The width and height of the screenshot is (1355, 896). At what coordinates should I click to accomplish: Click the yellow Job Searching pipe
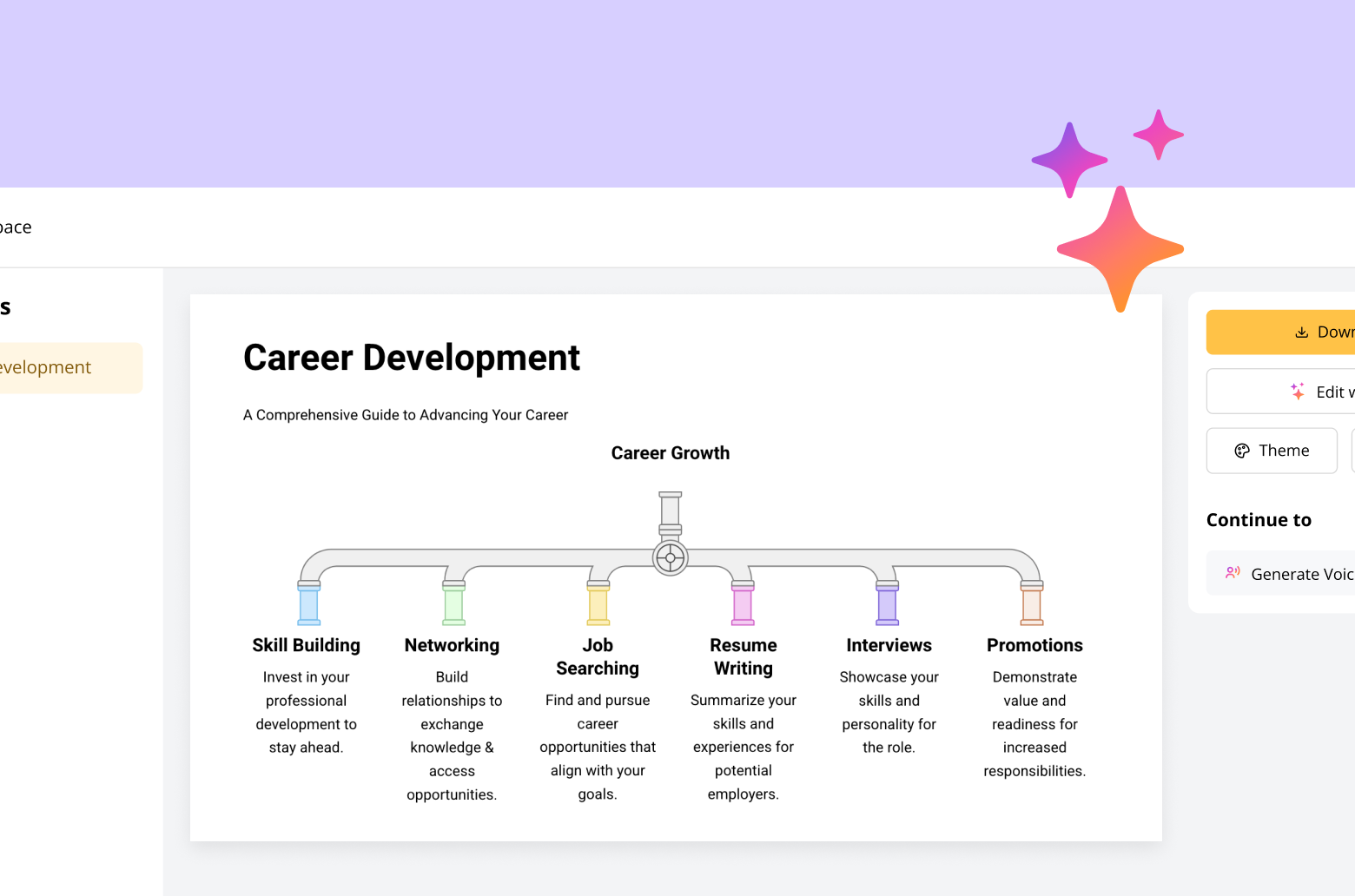598,604
